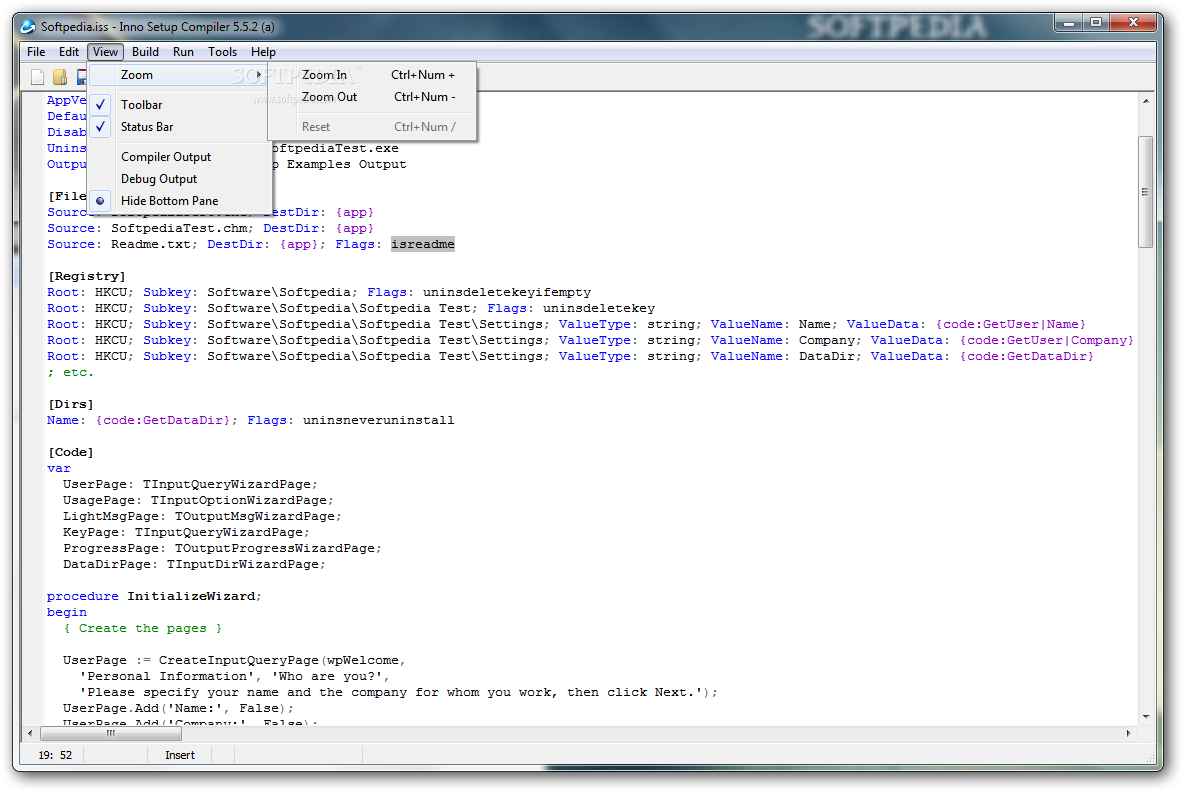Click the '[Dirs]' section header
Screen dimensions: 1184x792
[x=71, y=404]
